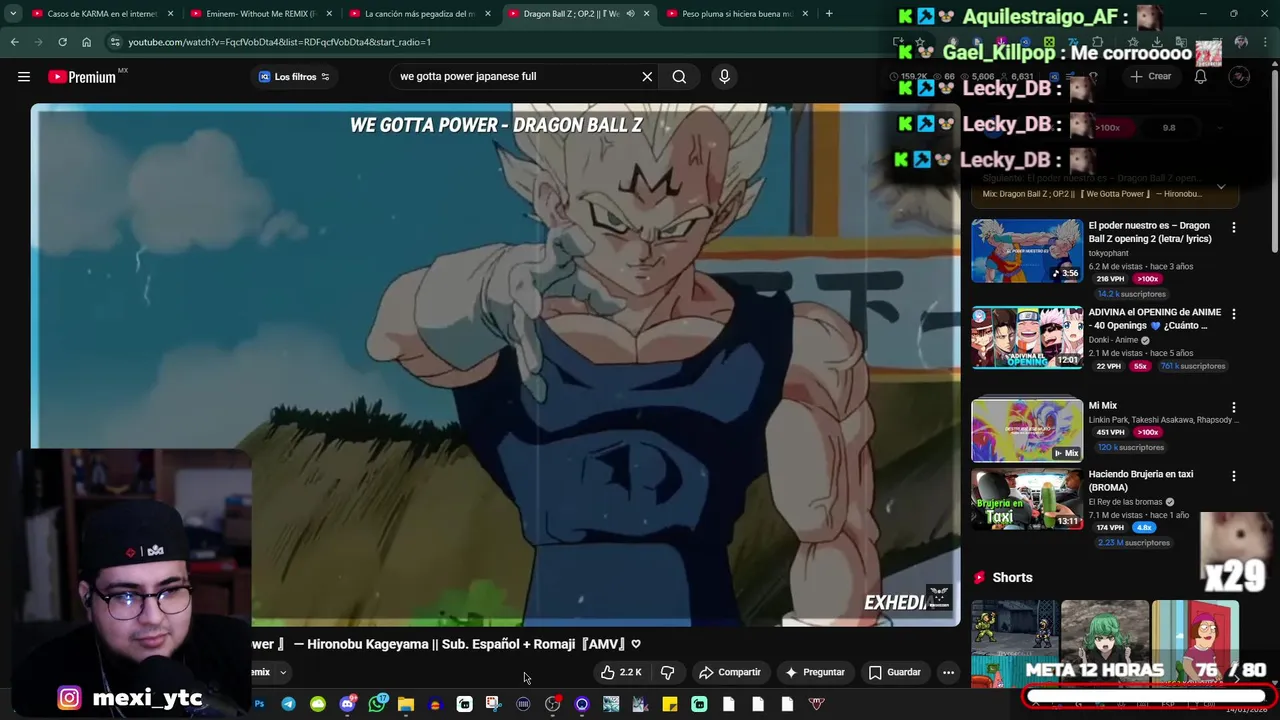
Task: Open the YouTube guide hamburger menu
Action: pos(24,77)
